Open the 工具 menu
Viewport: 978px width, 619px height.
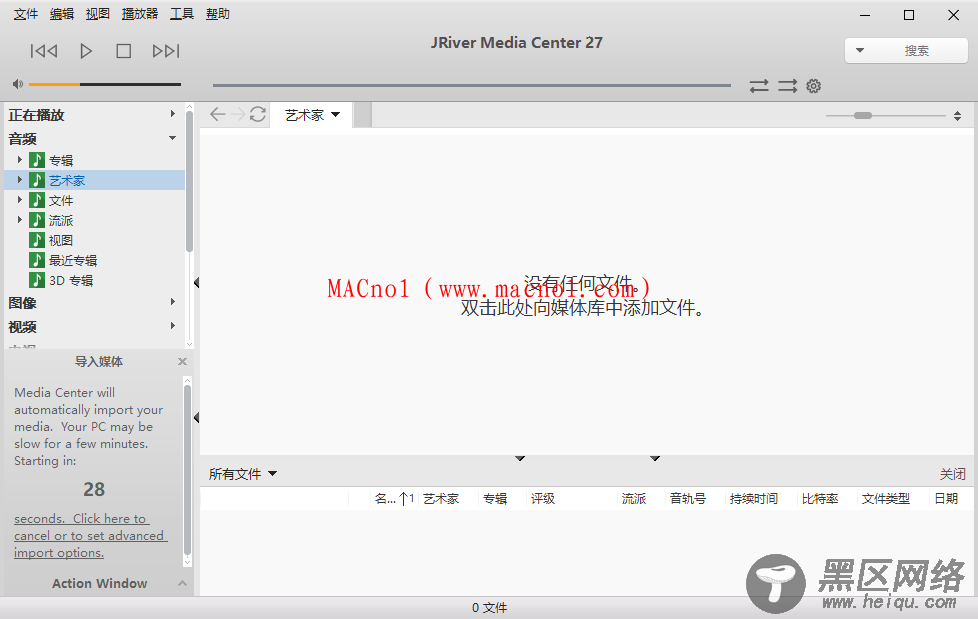(182, 14)
